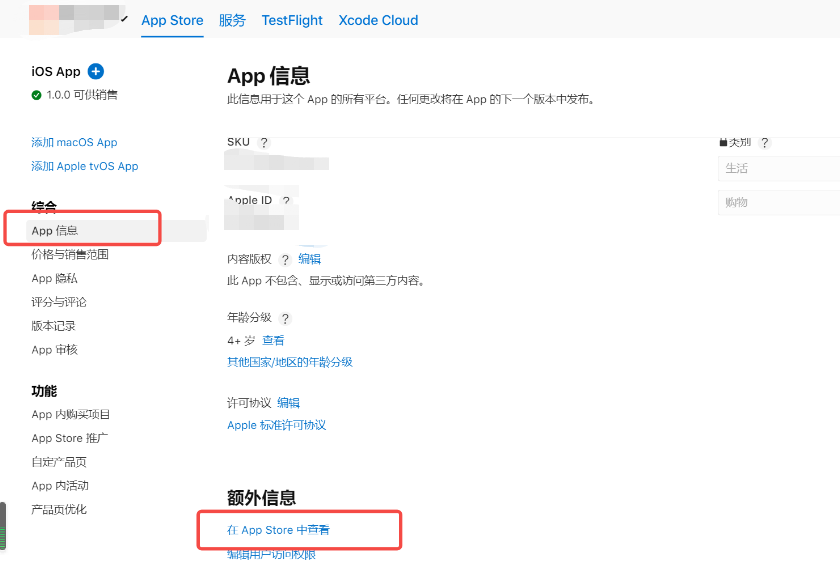Select the 1.0.0 可供销售 version status

coord(74,95)
